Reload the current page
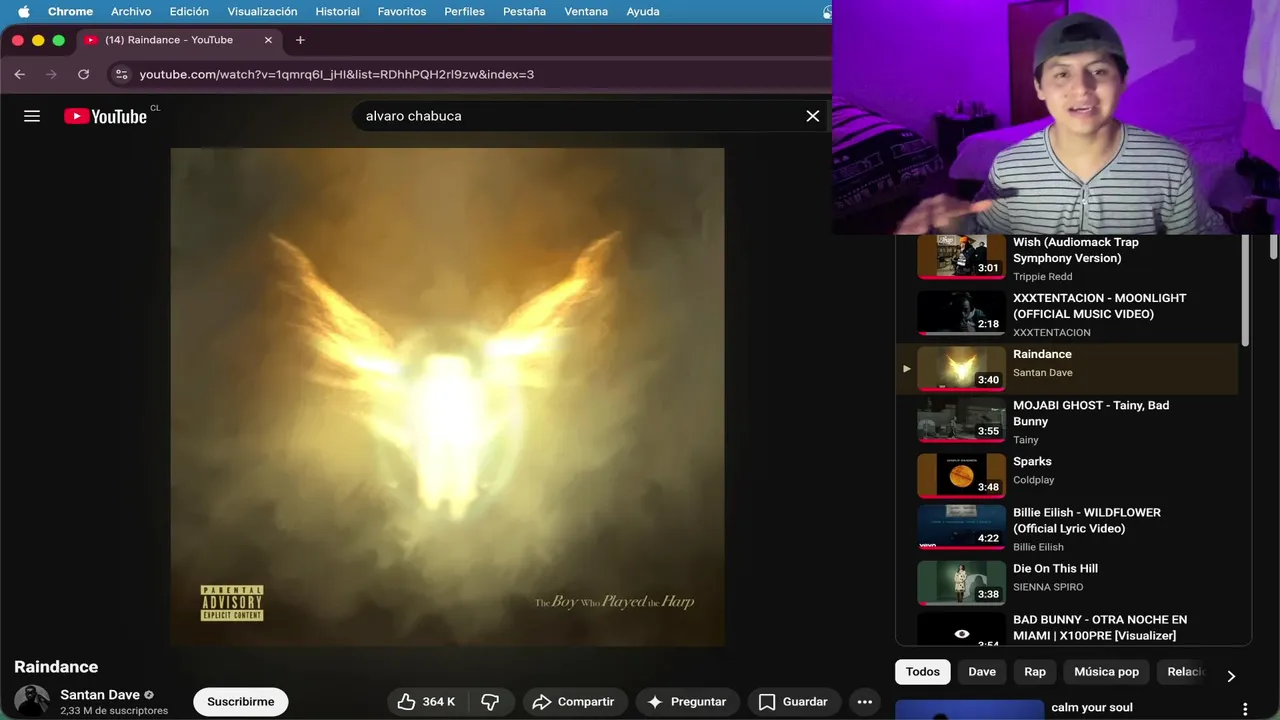The image size is (1280, 720). pos(83,74)
